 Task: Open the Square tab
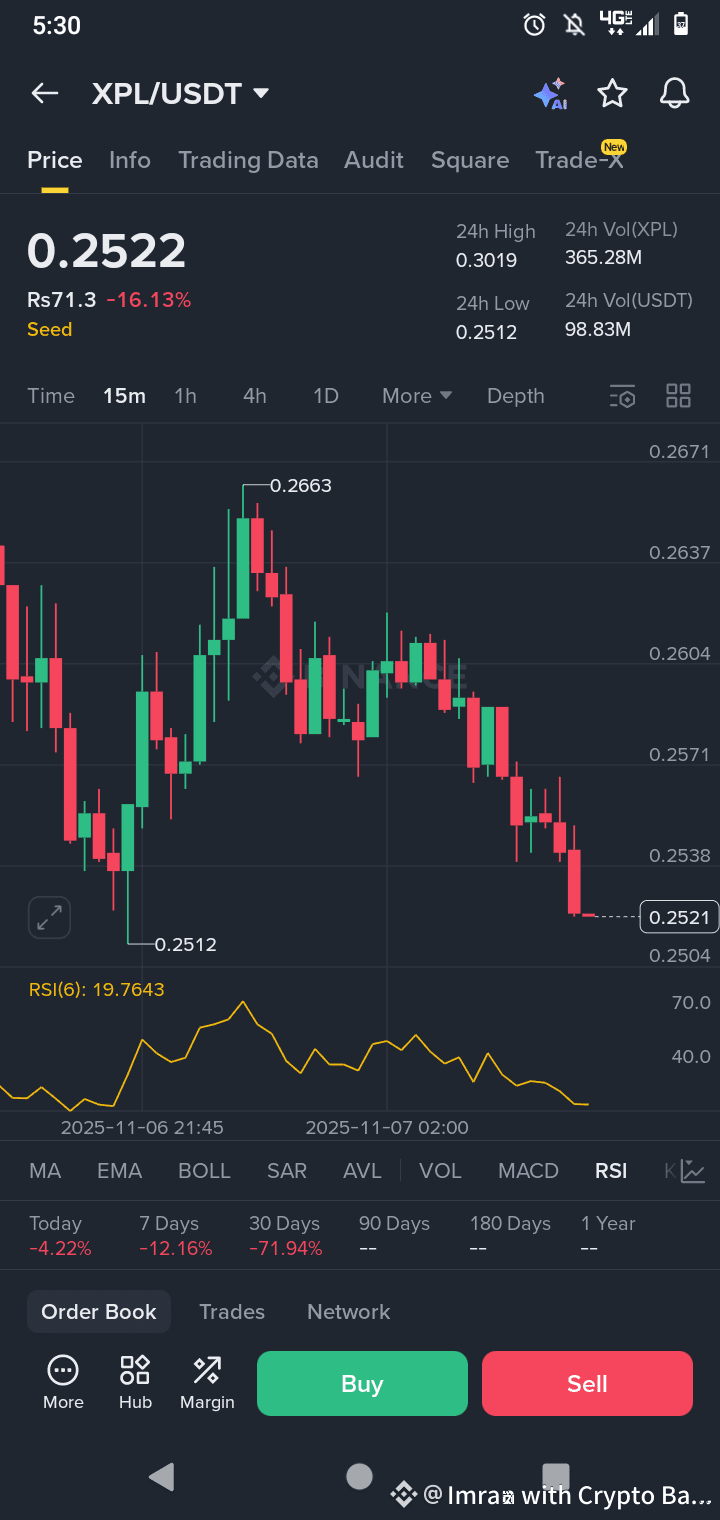coord(470,160)
